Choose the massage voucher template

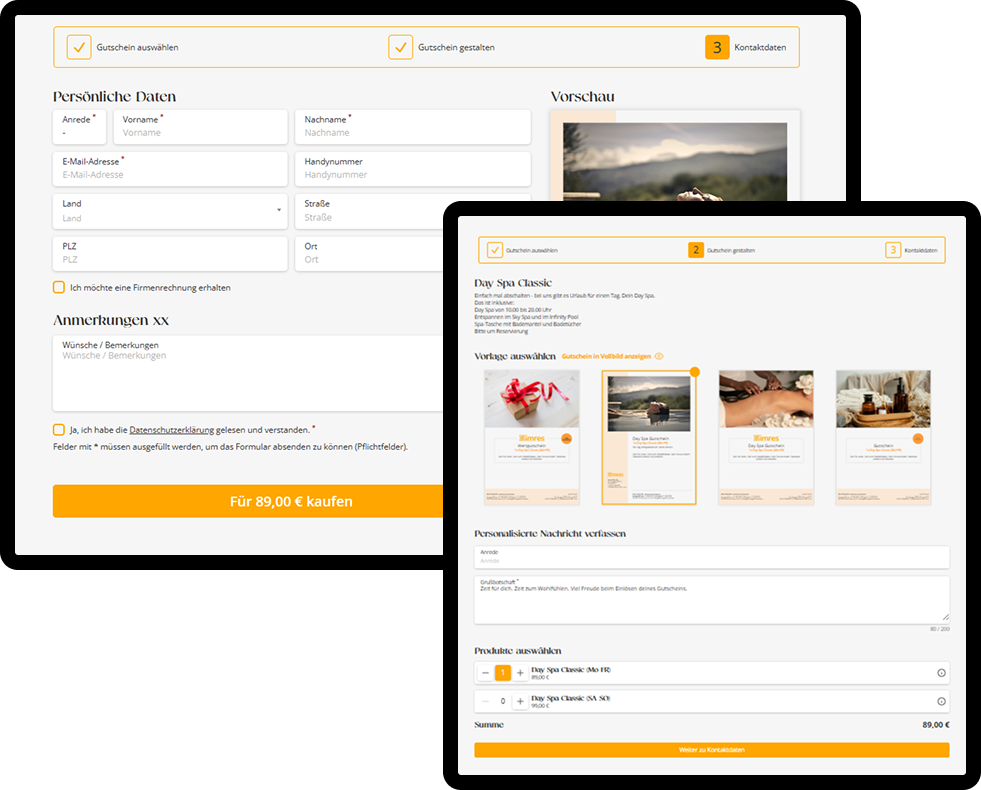pos(766,437)
